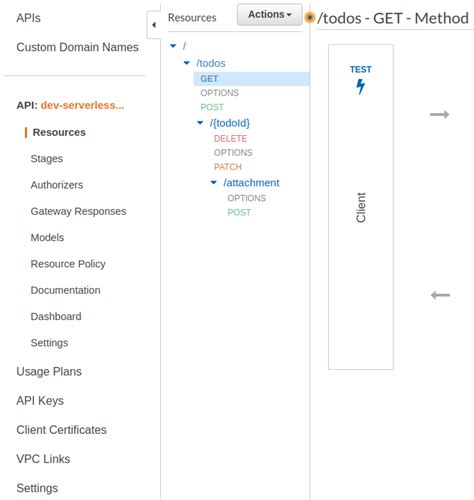
Task: Open the root / resource
Action: click(184, 46)
